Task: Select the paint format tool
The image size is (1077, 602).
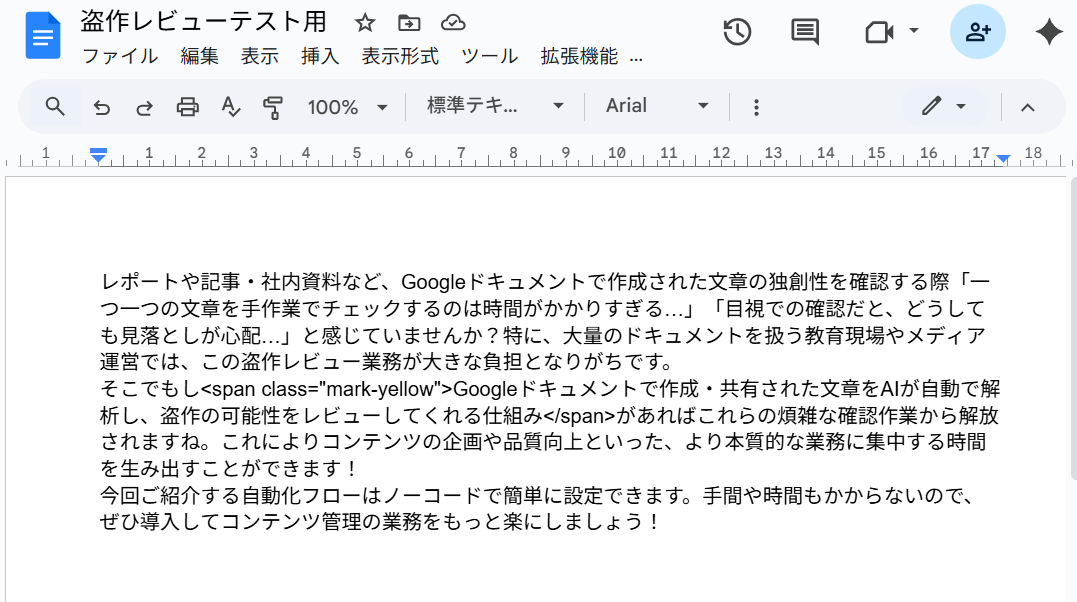Action: click(x=273, y=107)
